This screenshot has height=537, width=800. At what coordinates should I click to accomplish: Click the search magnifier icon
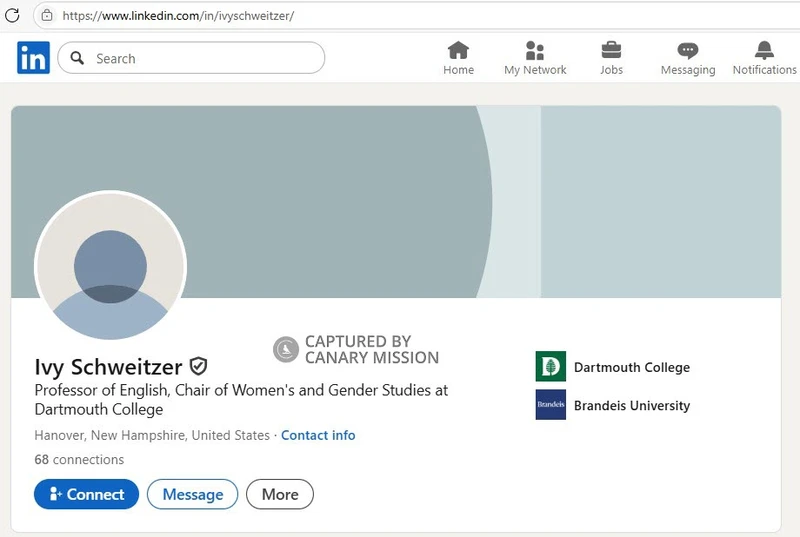(x=77, y=58)
